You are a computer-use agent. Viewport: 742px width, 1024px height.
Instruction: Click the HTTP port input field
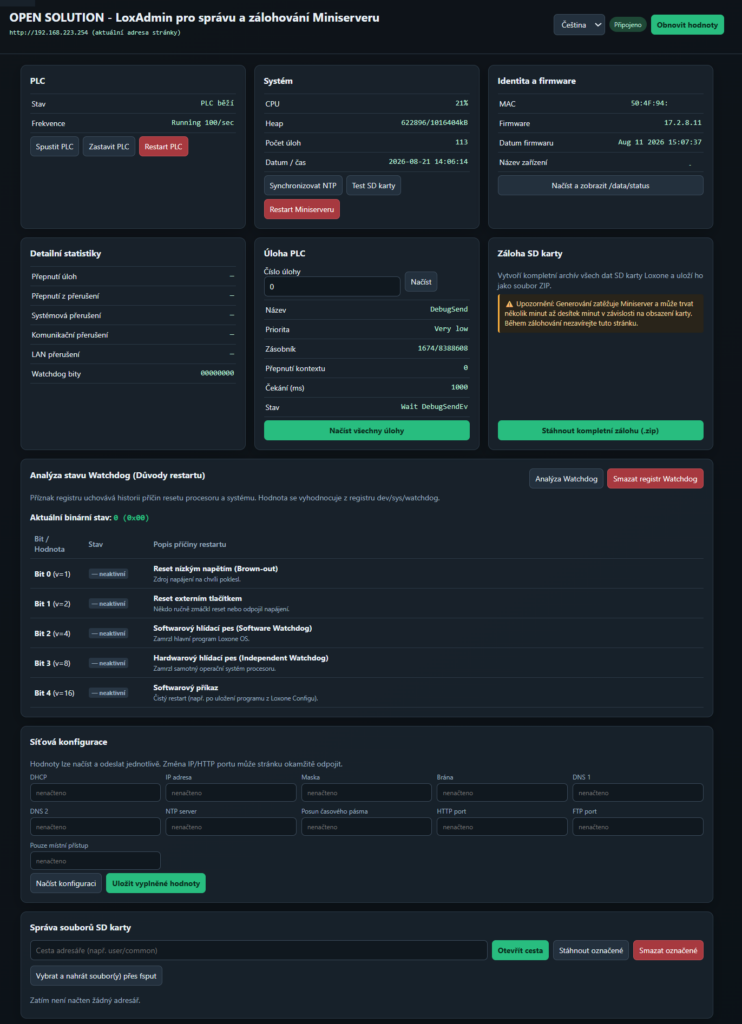(x=502, y=827)
